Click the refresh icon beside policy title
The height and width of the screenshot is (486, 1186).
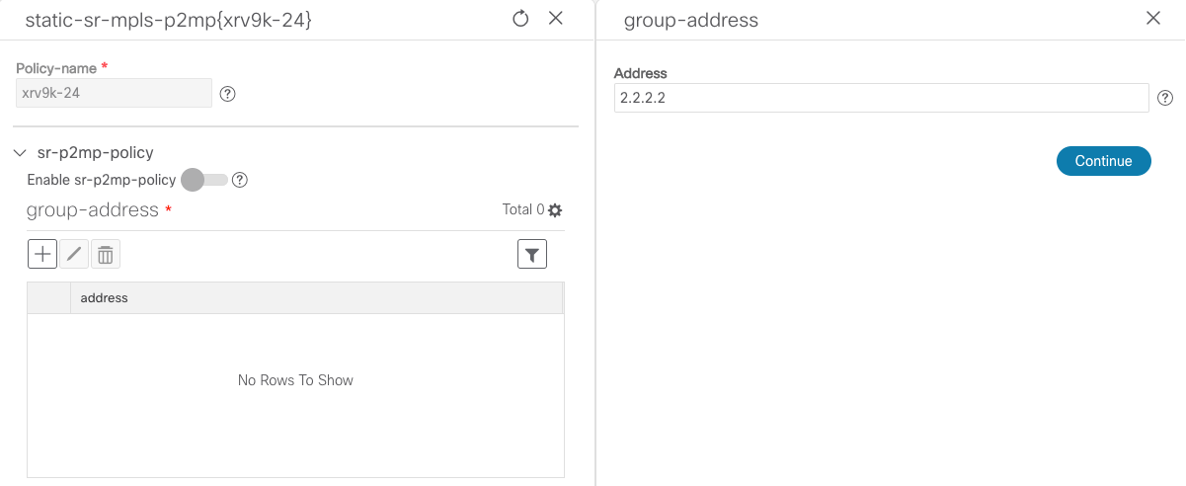pos(520,19)
